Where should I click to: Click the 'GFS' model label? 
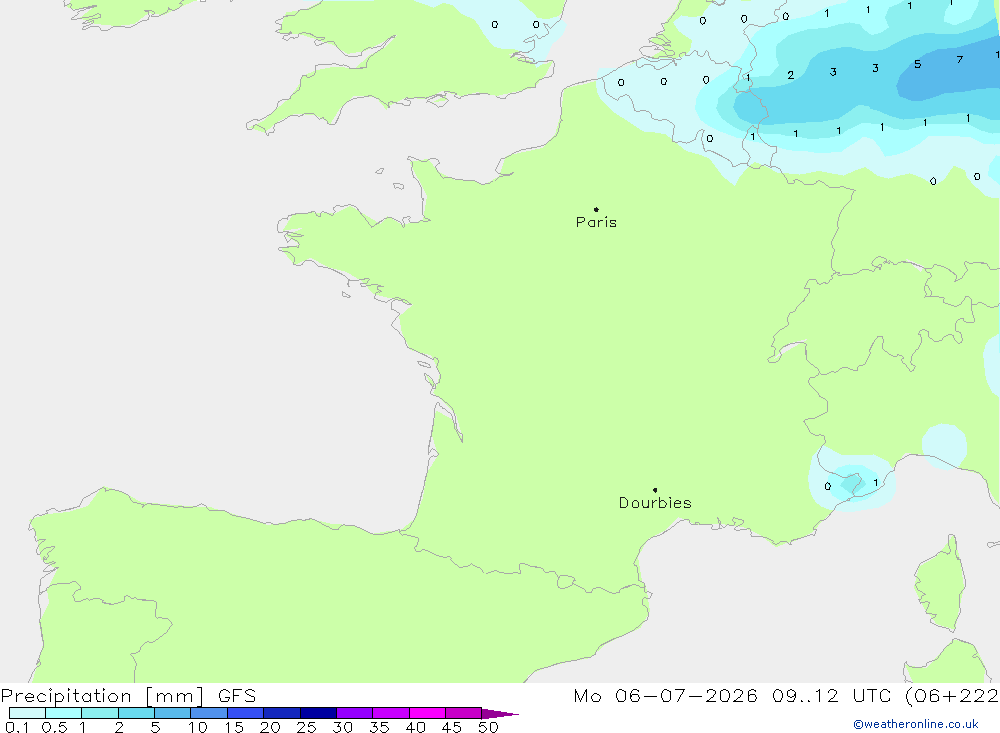[237, 696]
